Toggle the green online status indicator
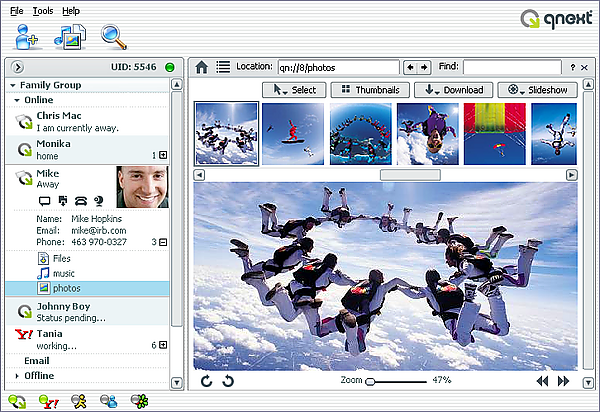The height and width of the screenshot is (412, 600). pos(170,67)
